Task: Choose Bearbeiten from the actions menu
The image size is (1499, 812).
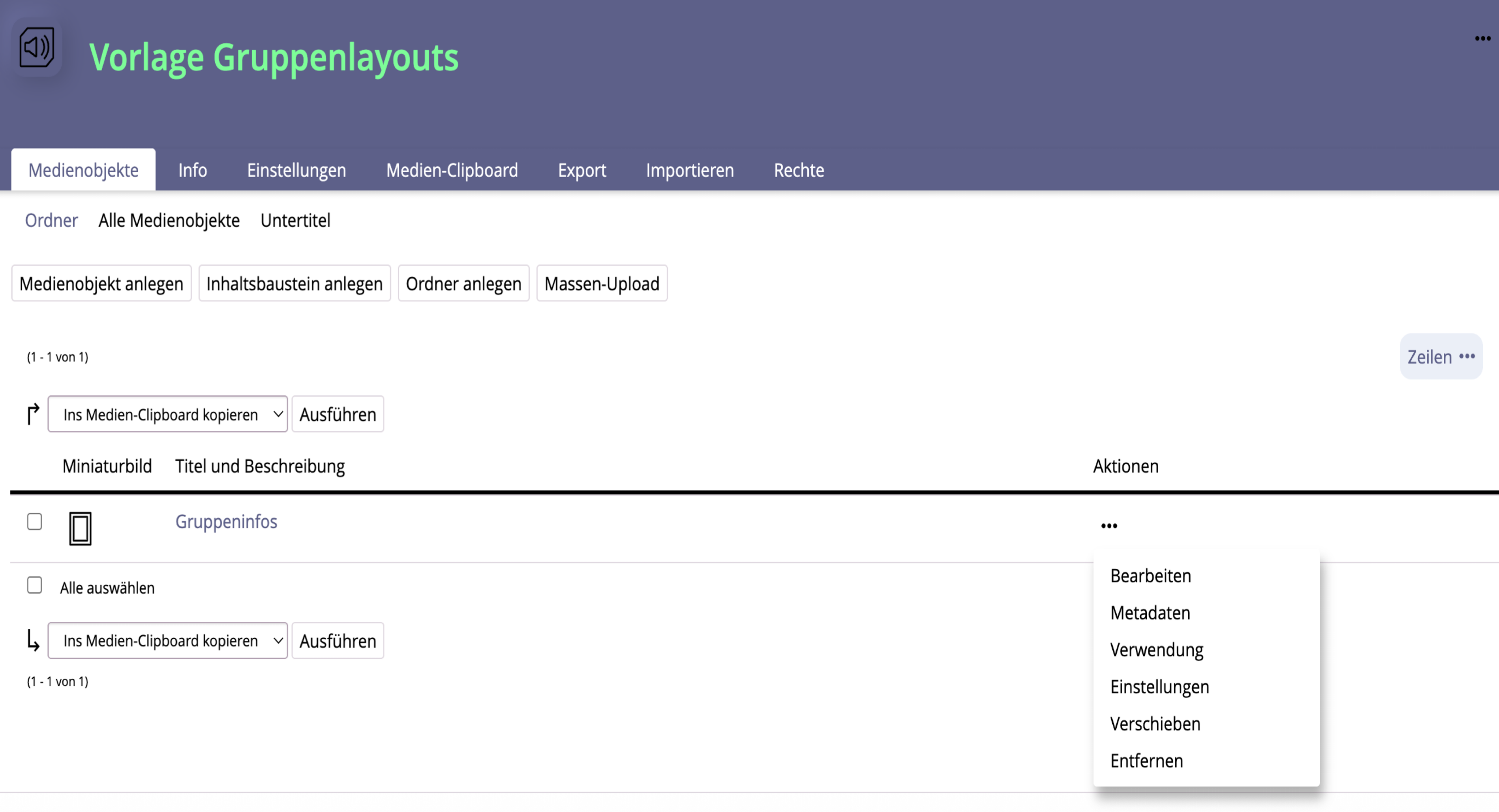Action: (1150, 576)
